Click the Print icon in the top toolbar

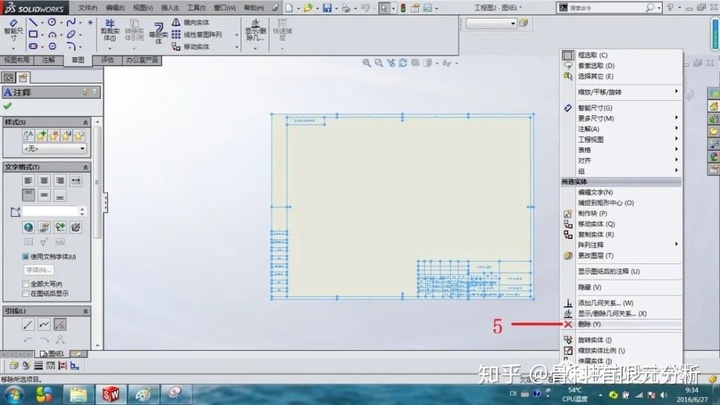pyautogui.click(x=346, y=8)
